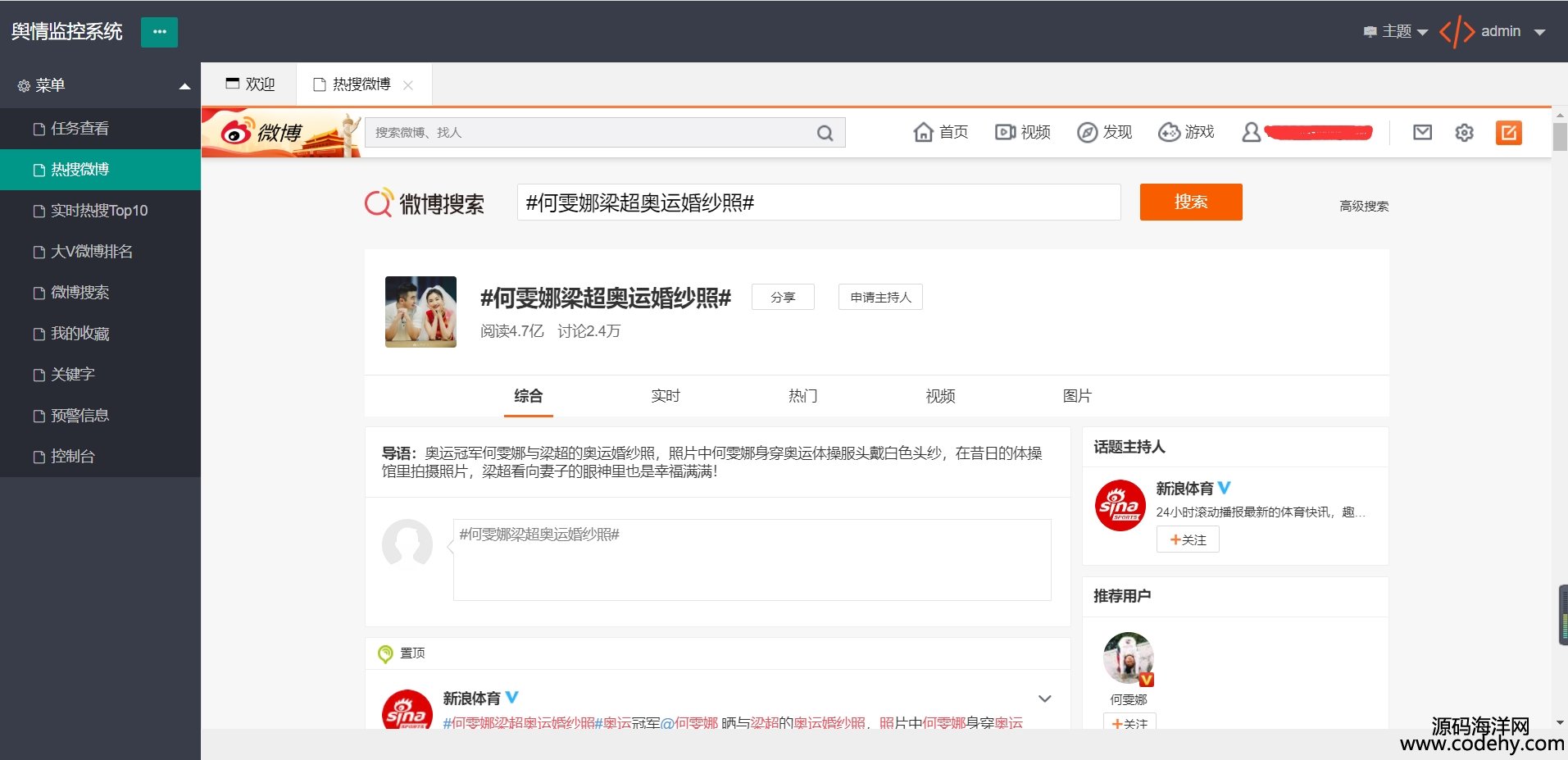This screenshot has height=760, width=1568.
Task: Switch to the 欢迎 tab
Action: (x=250, y=84)
